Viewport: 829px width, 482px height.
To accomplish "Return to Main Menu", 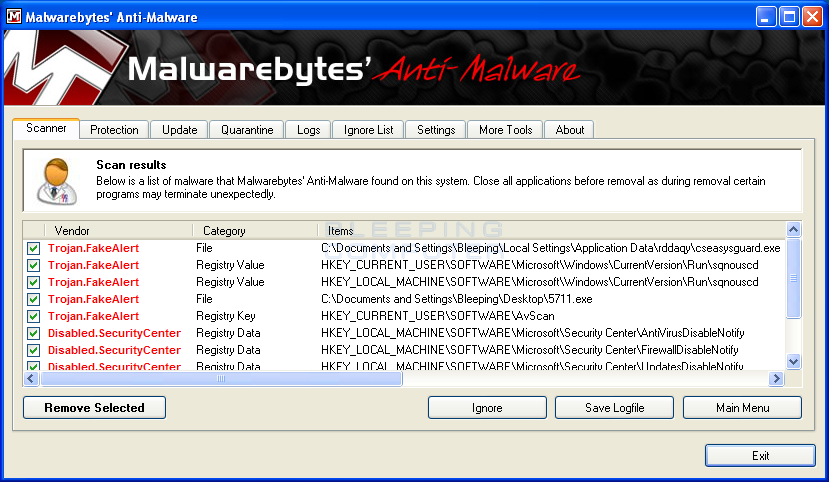I will point(742,408).
